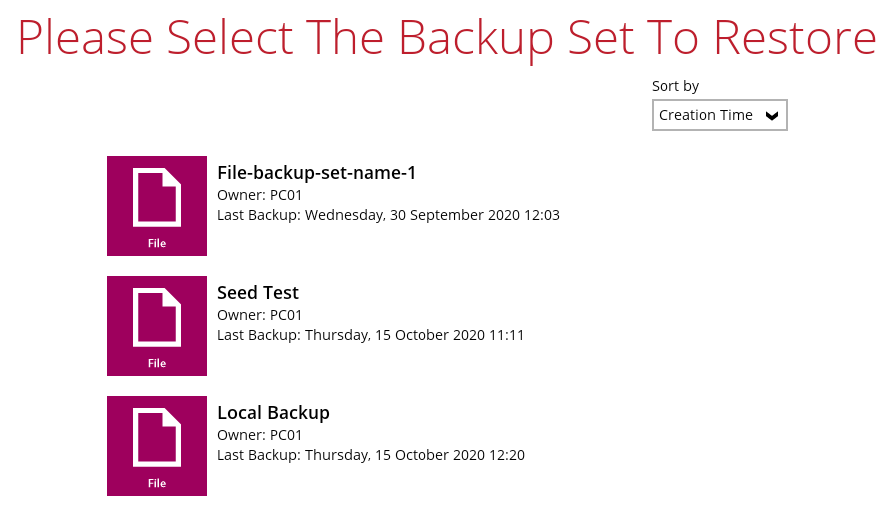Choose the File-backup-set-name-1 title text

[x=316, y=173]
